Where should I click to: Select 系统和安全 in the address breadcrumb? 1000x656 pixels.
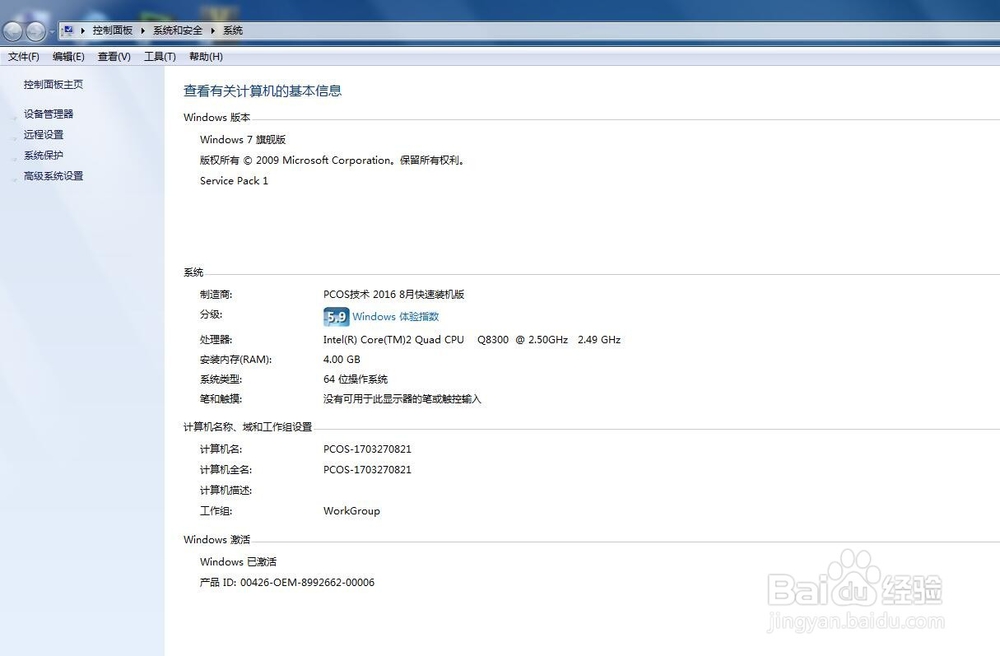click(177, 31)
